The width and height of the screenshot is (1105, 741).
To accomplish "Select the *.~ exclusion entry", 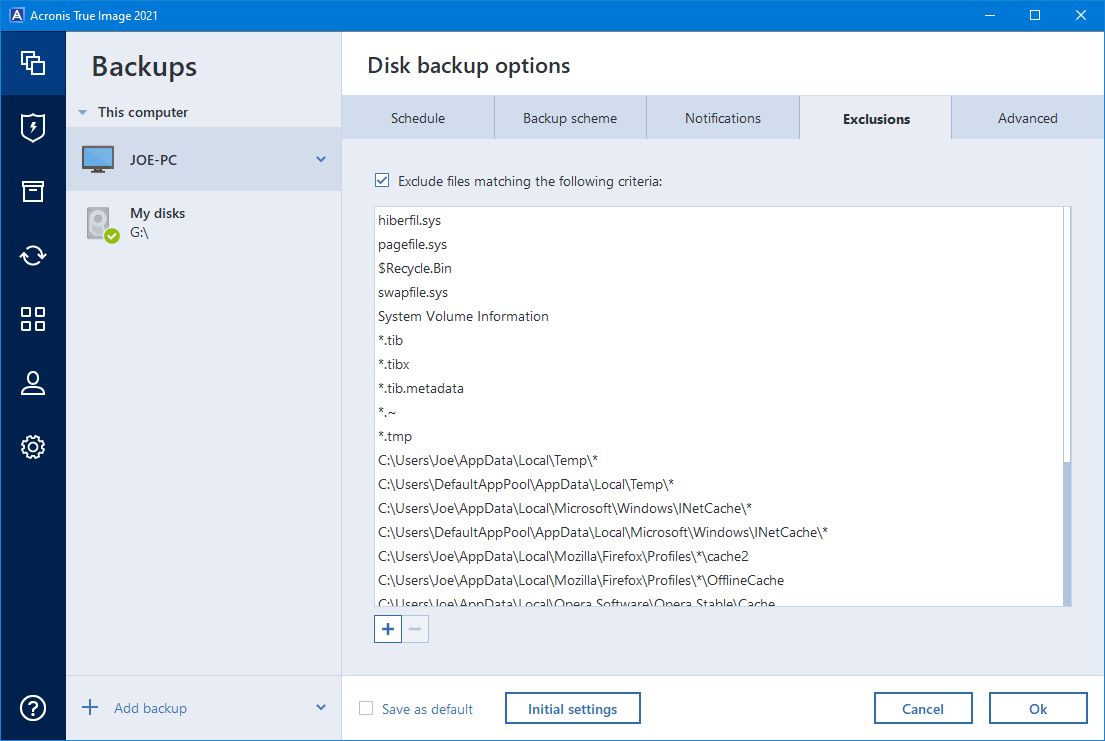I will [x=719, y=412].
